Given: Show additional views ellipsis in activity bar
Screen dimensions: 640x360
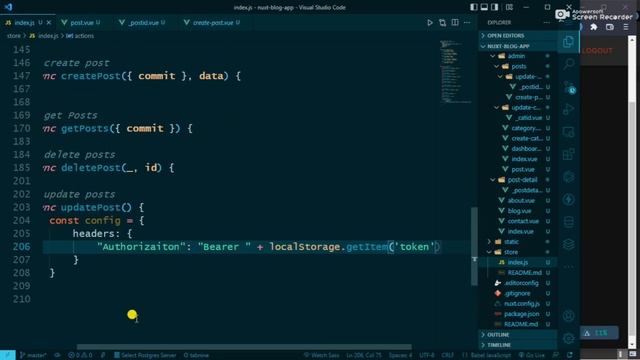Looking at the screenshot, I should point(568,267).
